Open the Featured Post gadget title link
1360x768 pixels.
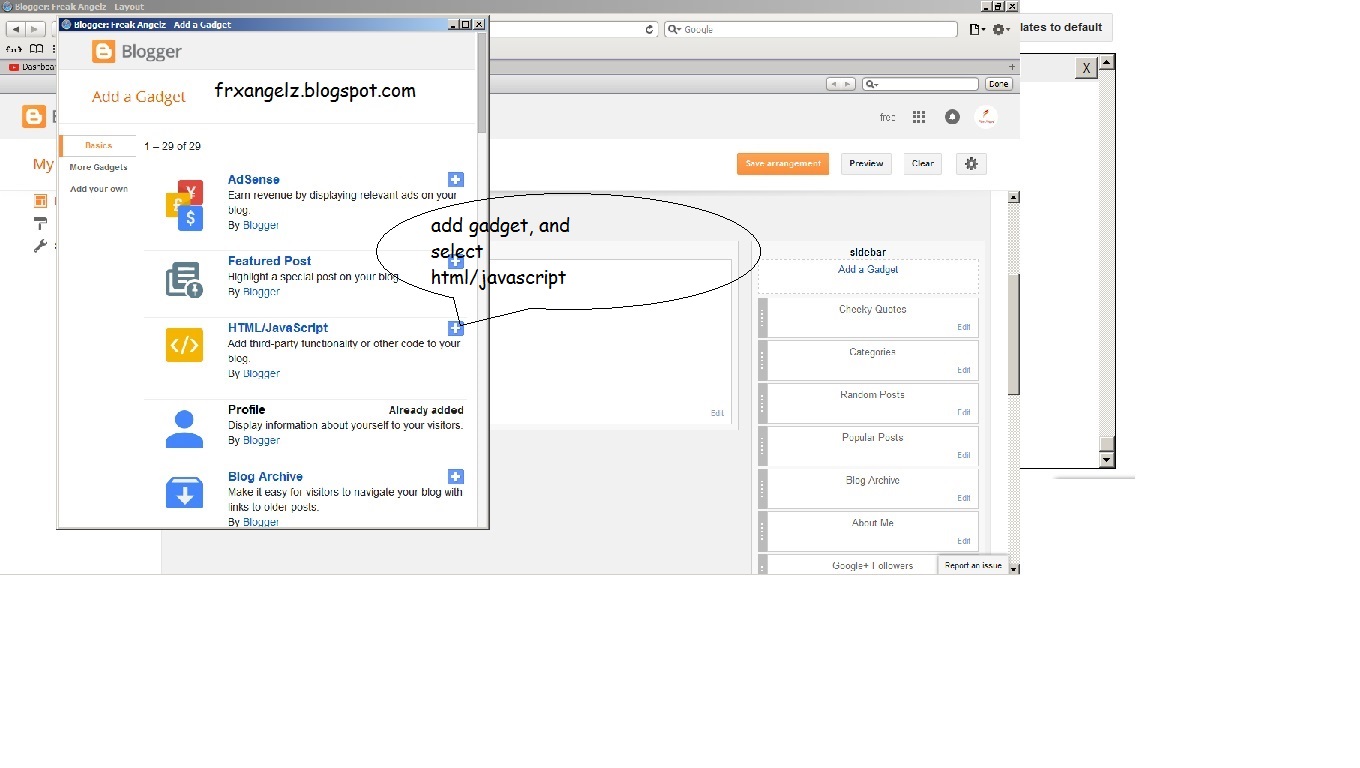click(x=270, y=261)
